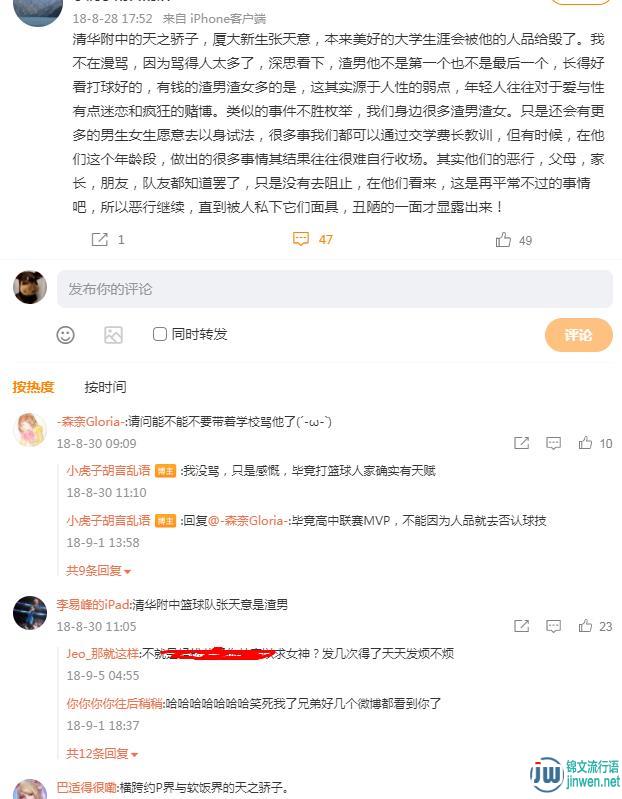This screenshot has width=622, height=799.
Task: Sort comments with the 按热度 tab
Action: tap(33, 387)
